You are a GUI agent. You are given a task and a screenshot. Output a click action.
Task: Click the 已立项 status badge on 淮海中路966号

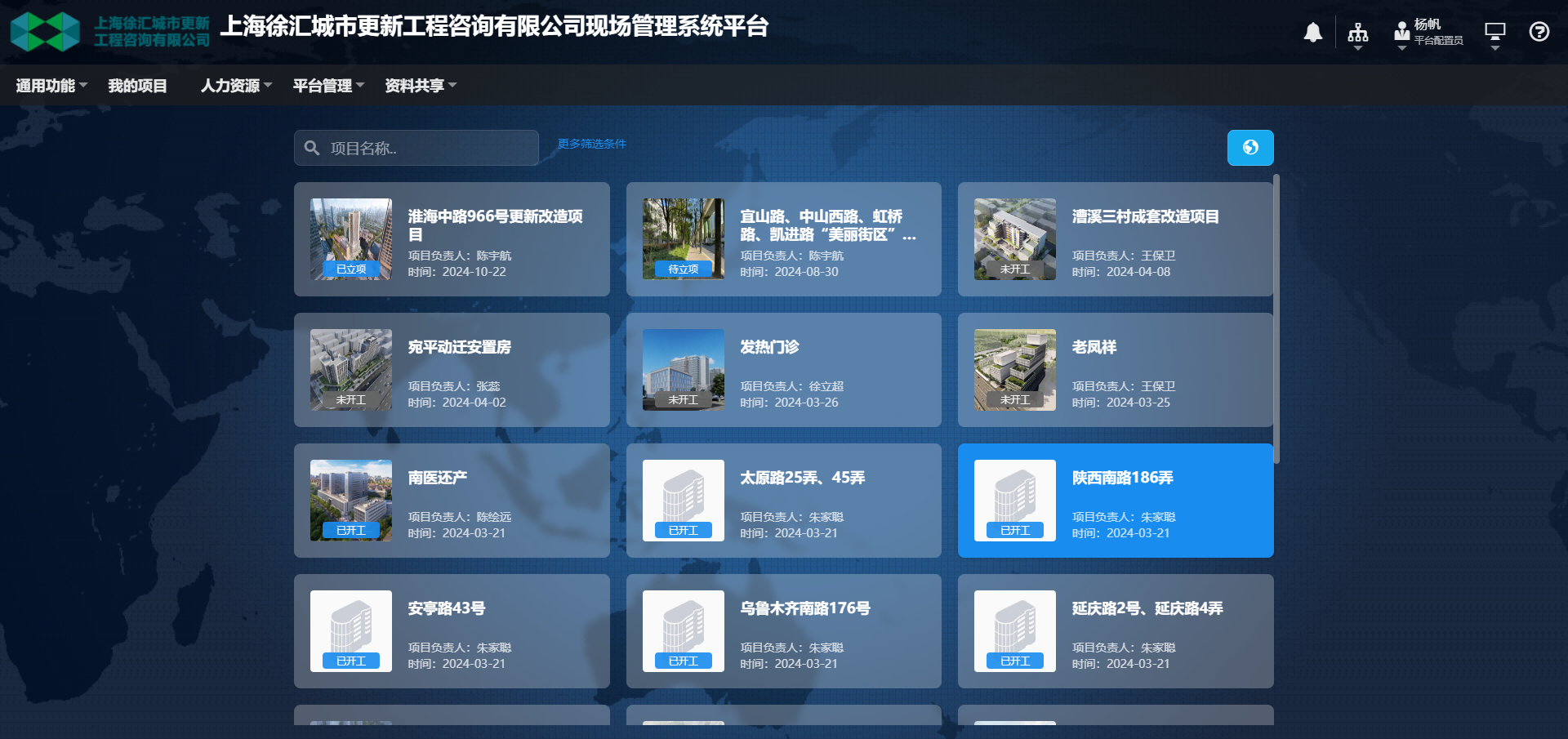click(x=351, y=269)
